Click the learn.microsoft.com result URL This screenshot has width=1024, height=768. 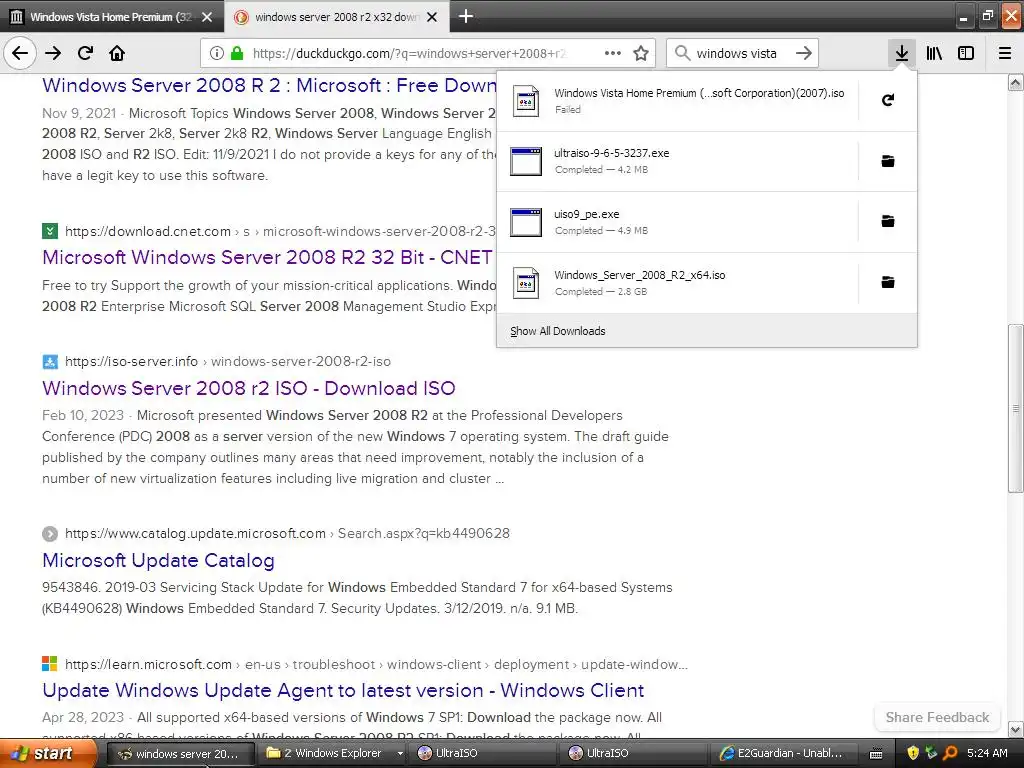[x=376, y=664]
